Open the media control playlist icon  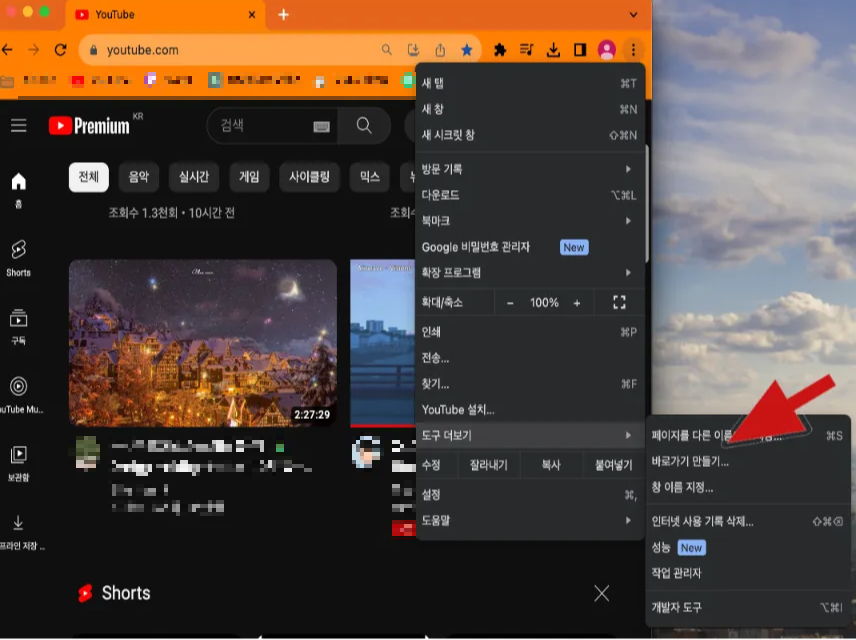click(x=526, y=50)
